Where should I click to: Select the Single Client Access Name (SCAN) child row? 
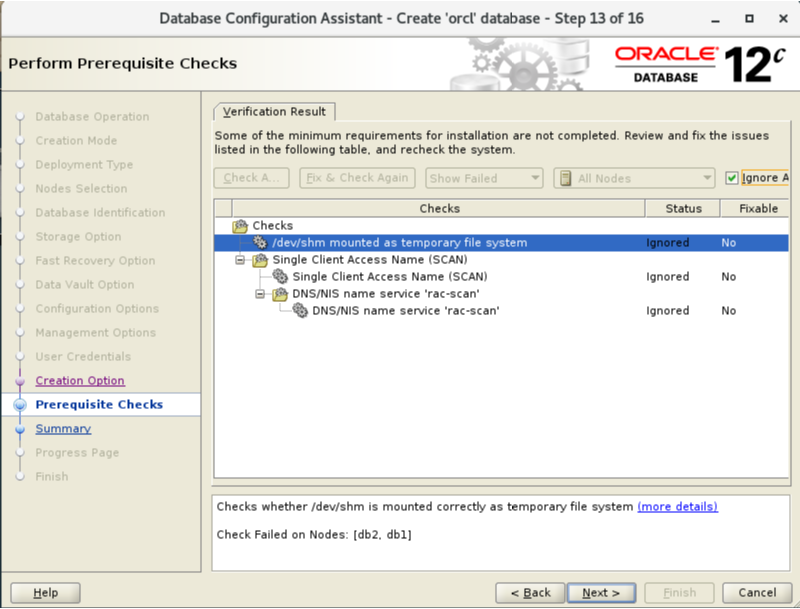501,276
